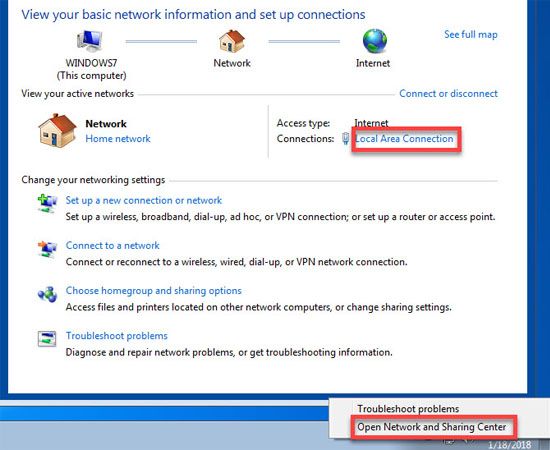Click the WINDOWS7 computer icon
550x450 pixels.
click(x=89, y=42)
